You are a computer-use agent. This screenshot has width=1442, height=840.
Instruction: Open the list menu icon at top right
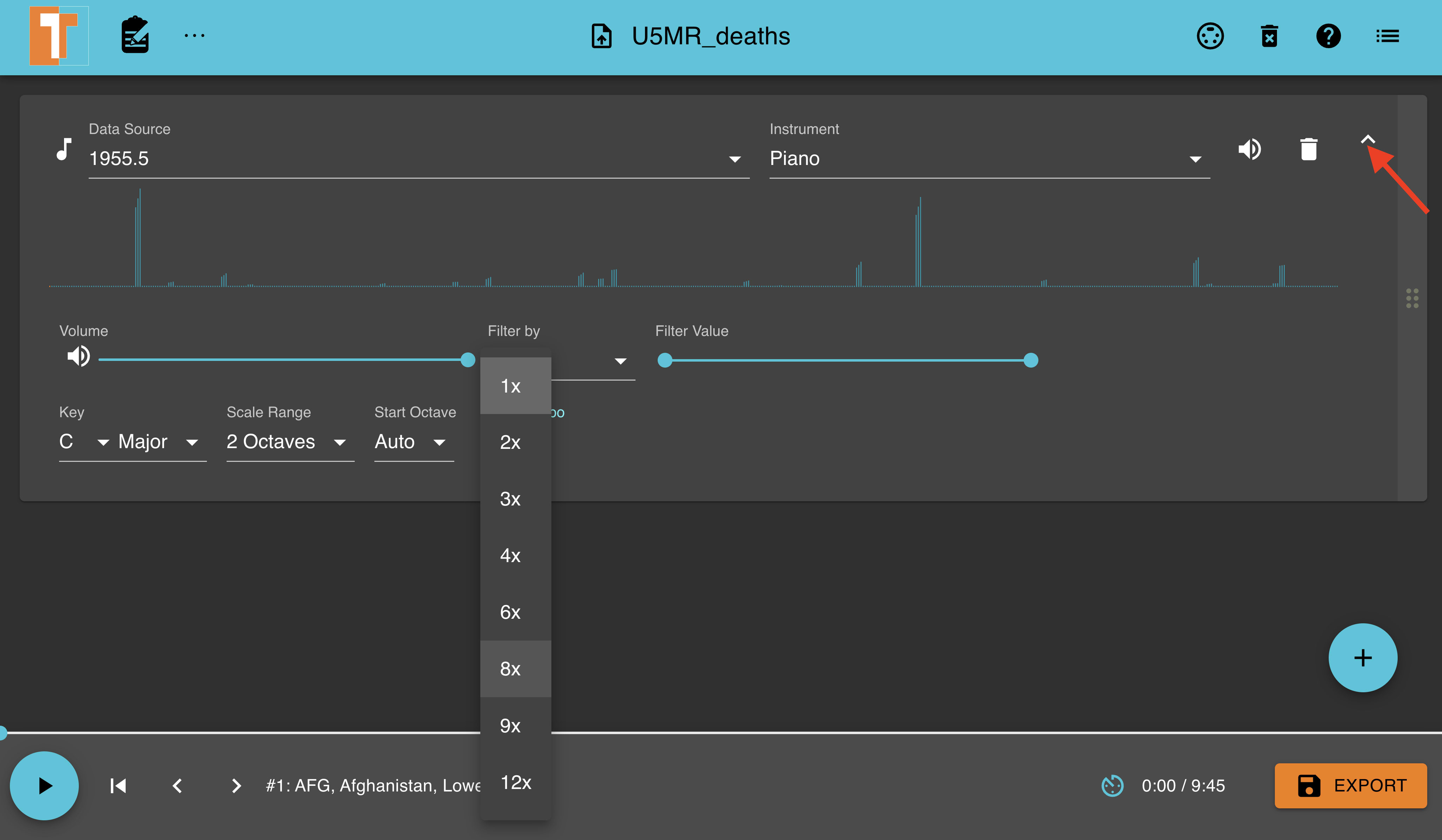(x=1387, y=36)
